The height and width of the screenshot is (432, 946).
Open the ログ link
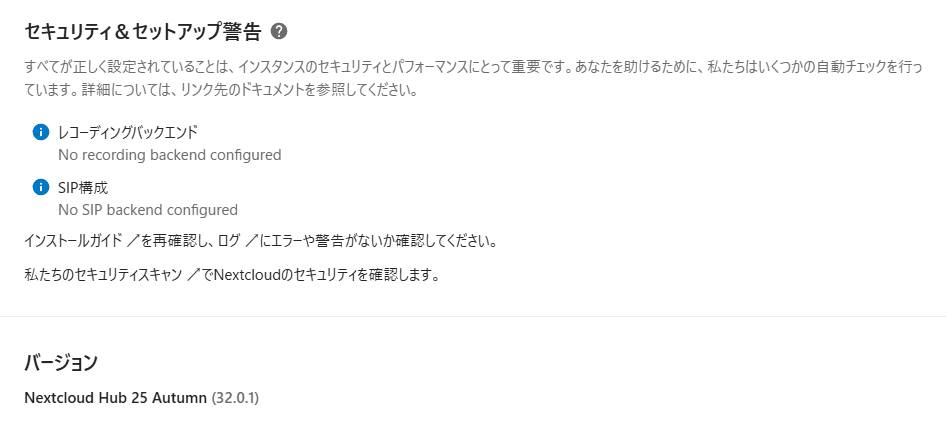pos(230,242)
